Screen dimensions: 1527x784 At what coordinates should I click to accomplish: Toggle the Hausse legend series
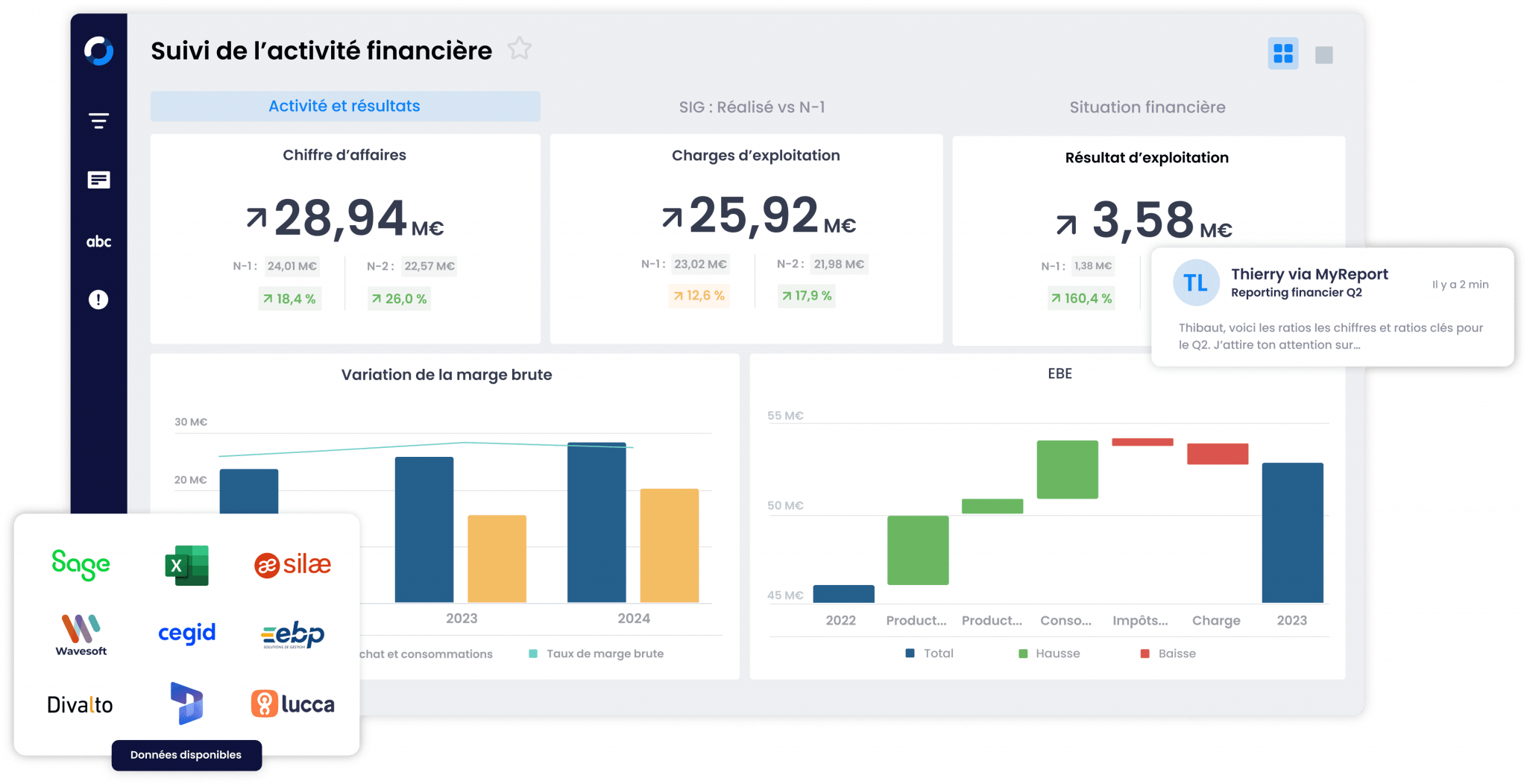[1049, 654]
